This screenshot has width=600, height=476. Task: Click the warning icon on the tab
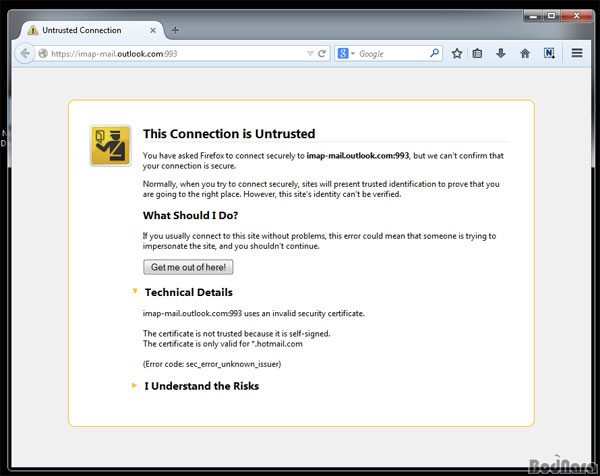coord(33,30)
